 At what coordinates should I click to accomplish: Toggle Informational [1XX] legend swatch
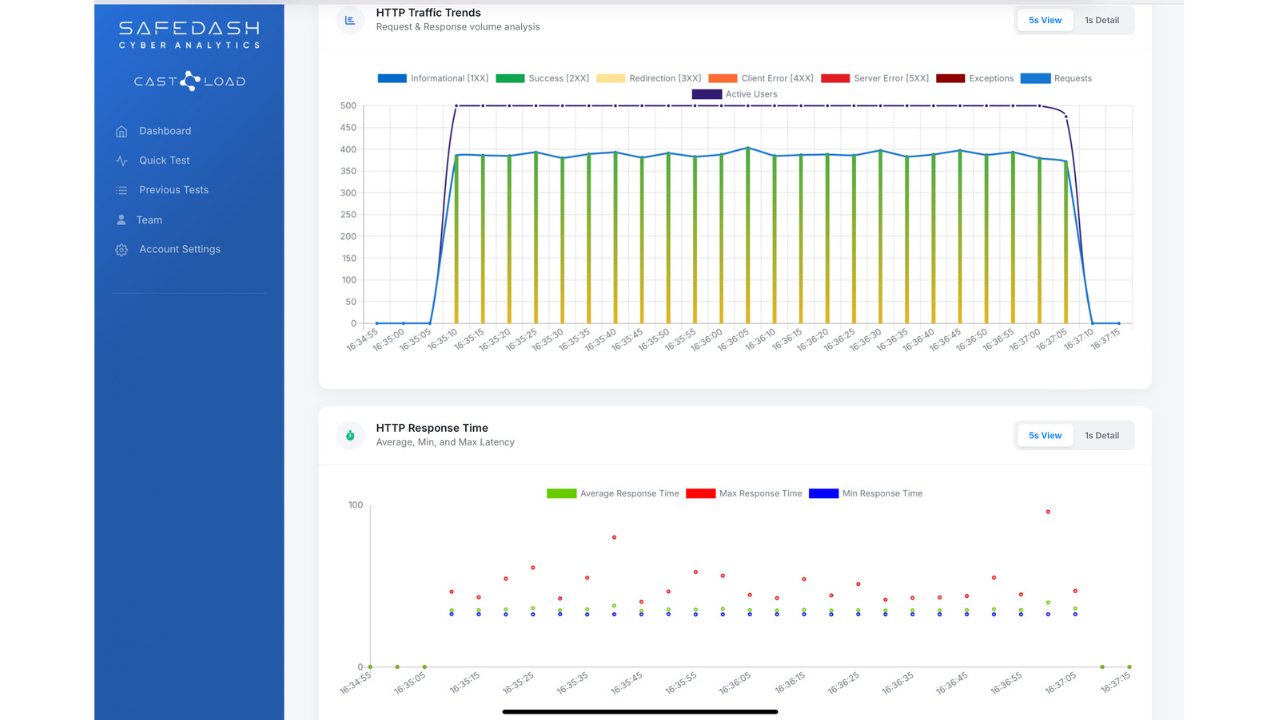click(x=392, y=78)
